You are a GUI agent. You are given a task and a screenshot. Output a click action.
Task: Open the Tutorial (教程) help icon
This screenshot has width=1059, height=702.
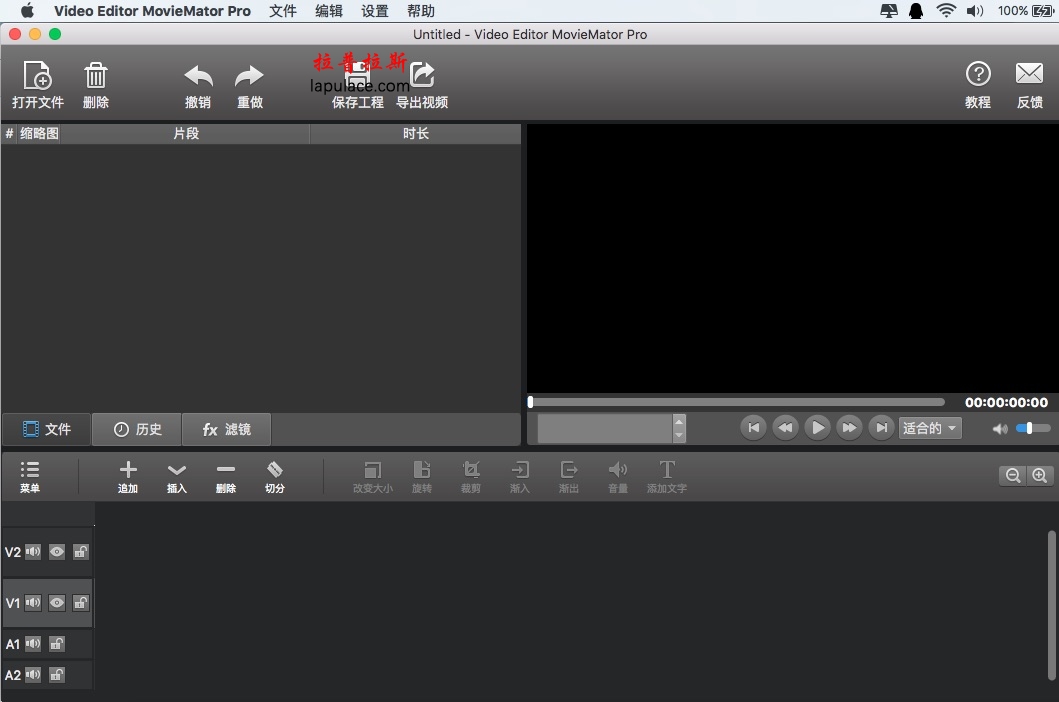point(977,74)
